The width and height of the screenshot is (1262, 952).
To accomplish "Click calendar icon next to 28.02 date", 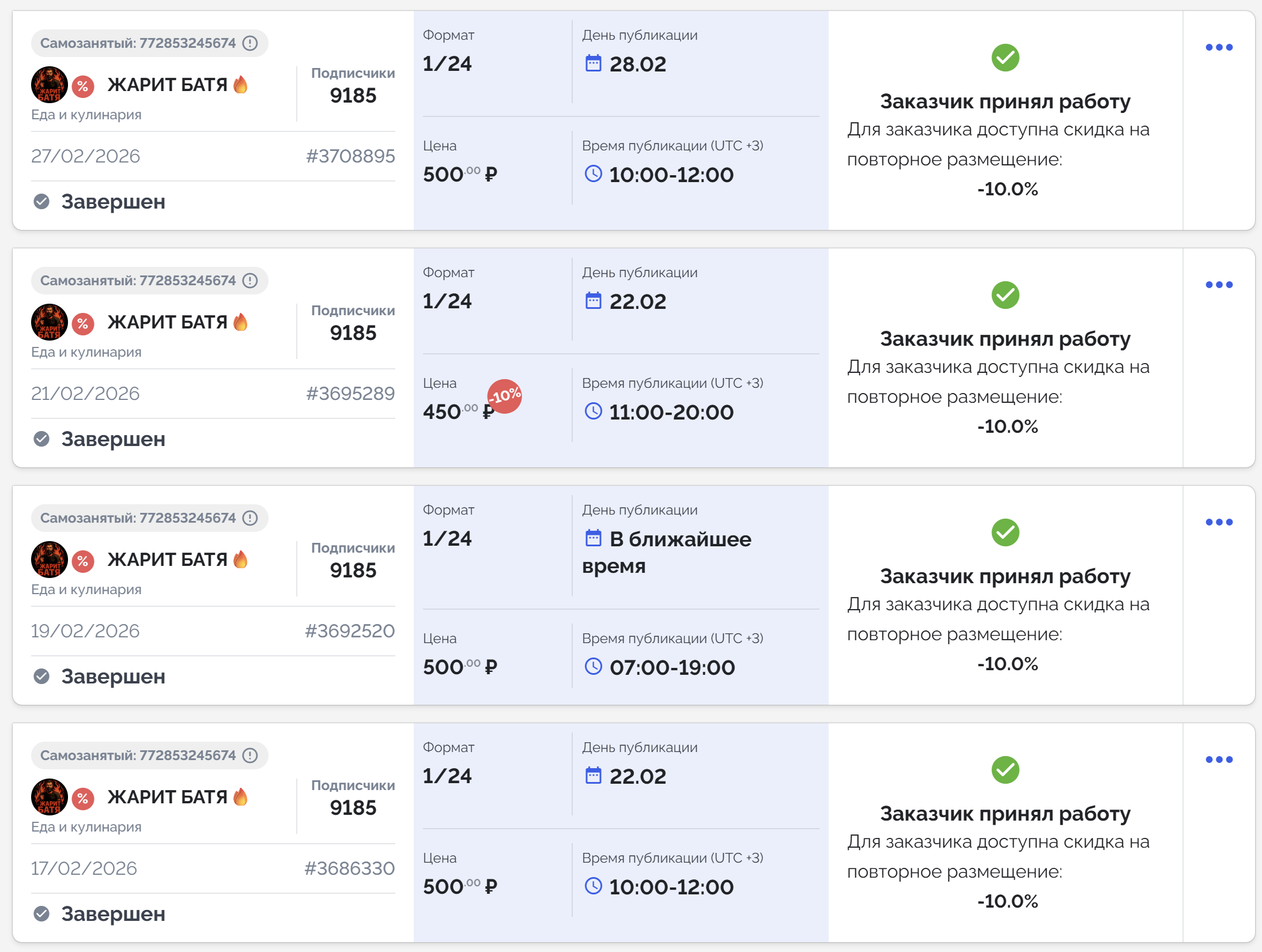I will [x=593, y=63].
